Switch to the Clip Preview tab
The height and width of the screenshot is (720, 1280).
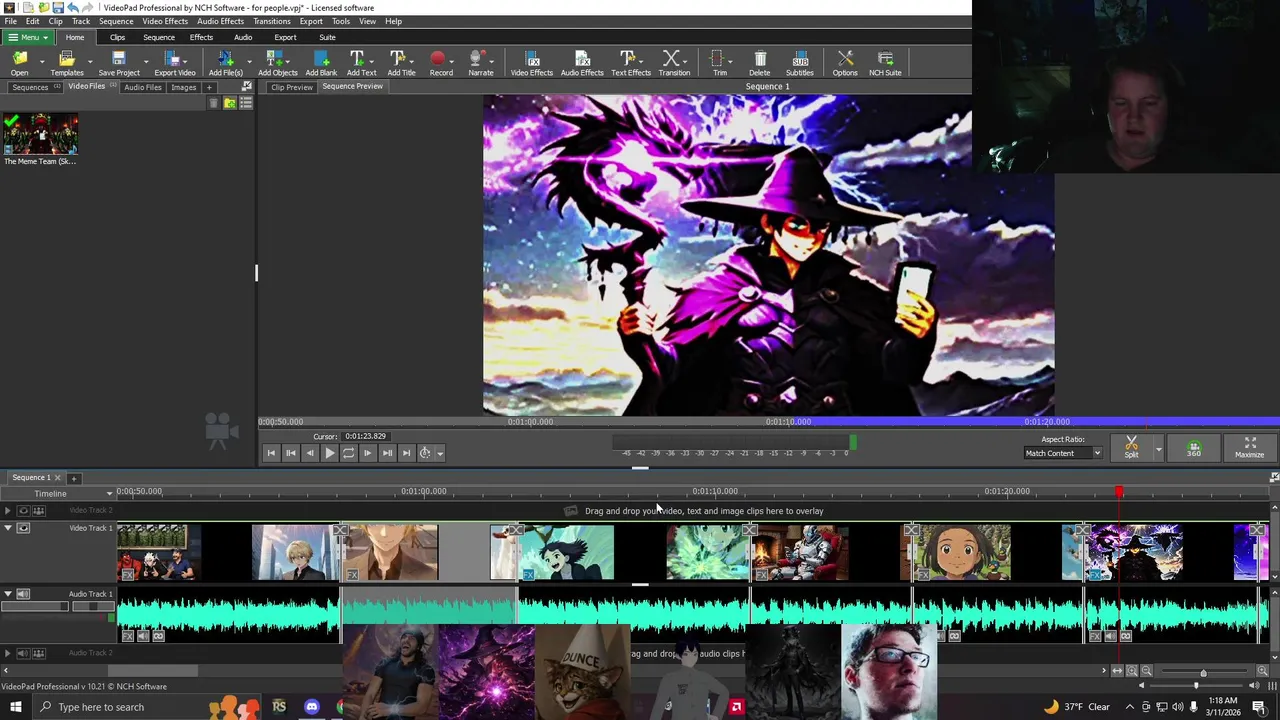pos(292,87)
